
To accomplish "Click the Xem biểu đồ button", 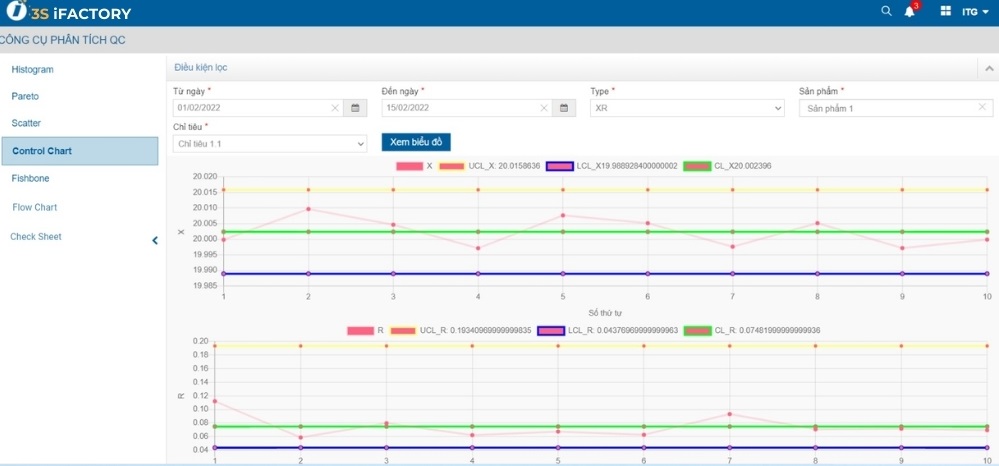I will point(416,143).
